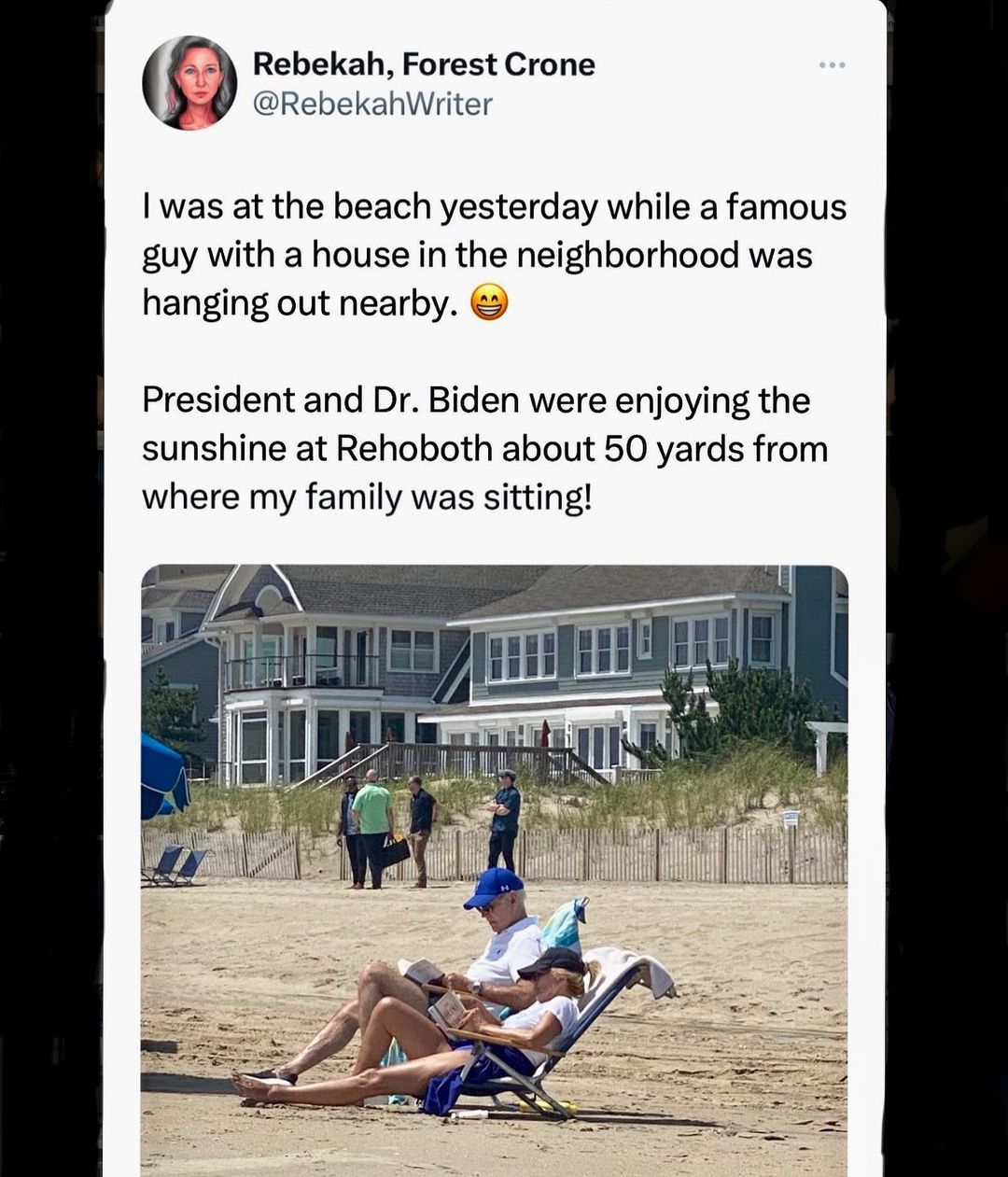Select the tweet's first paragraph about the beach
This screenshot has width=1008, height=1177.
click(x=495, y=255)
